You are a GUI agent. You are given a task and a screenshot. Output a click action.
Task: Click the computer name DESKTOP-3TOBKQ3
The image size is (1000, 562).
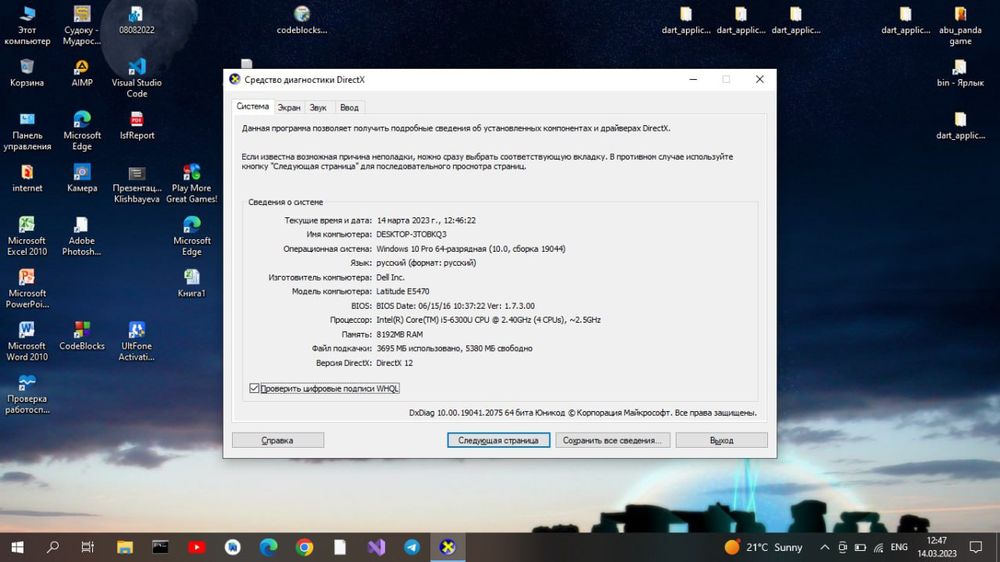click(411, 234)
